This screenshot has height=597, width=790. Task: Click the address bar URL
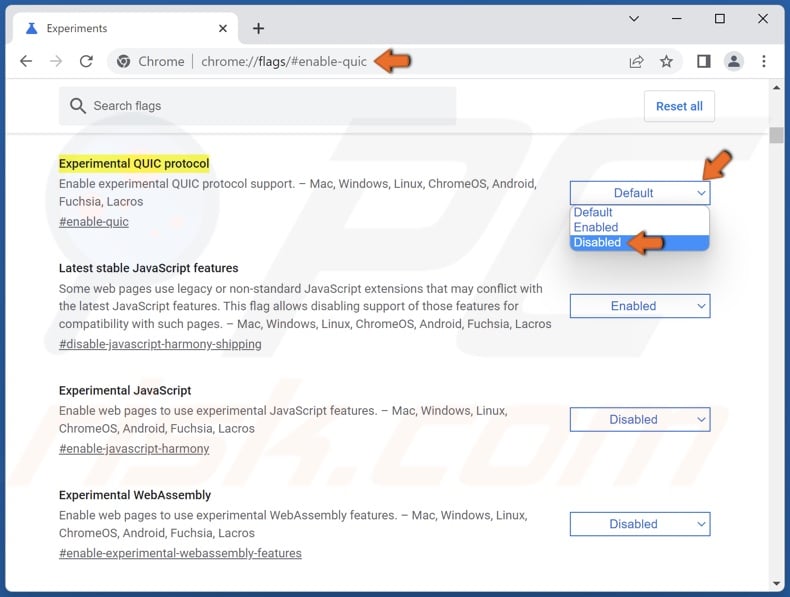tap(284, 61)
